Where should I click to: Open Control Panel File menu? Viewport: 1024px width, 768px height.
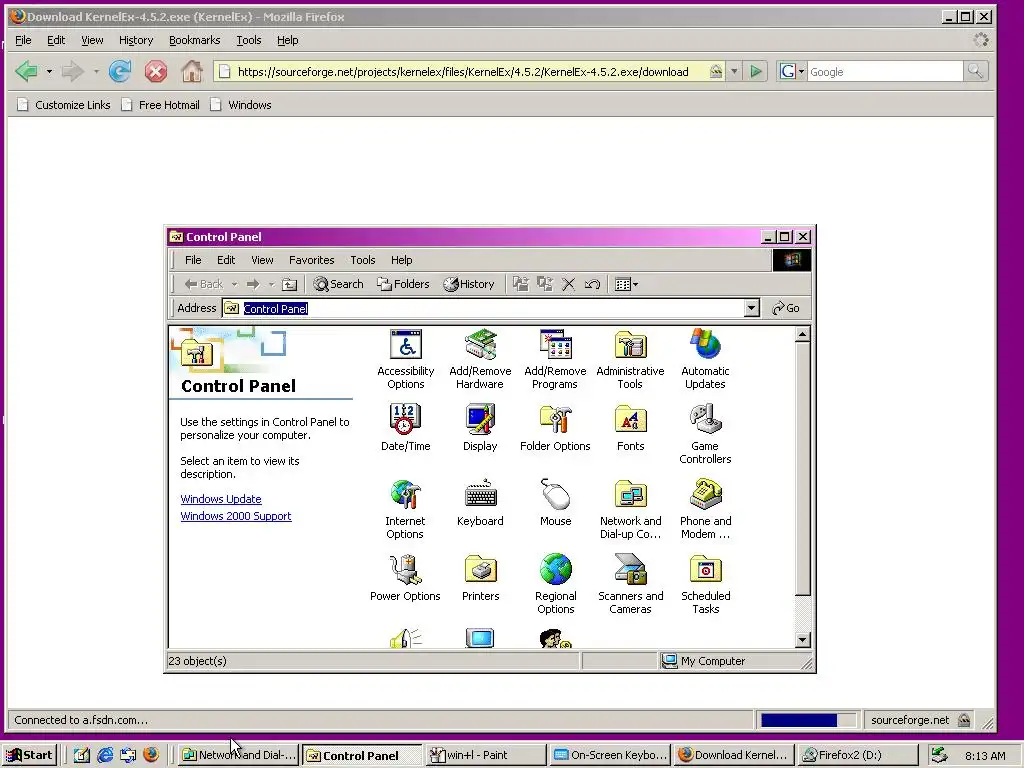click(x=193, y=260)
